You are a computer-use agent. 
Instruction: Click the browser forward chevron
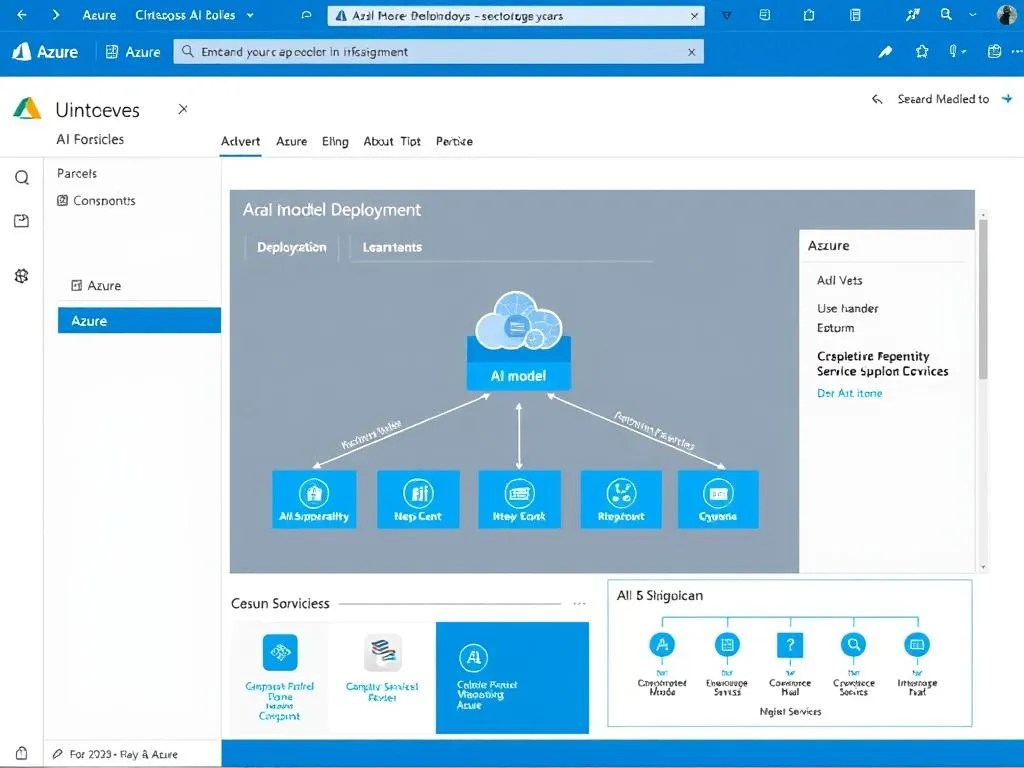point(56,15)
